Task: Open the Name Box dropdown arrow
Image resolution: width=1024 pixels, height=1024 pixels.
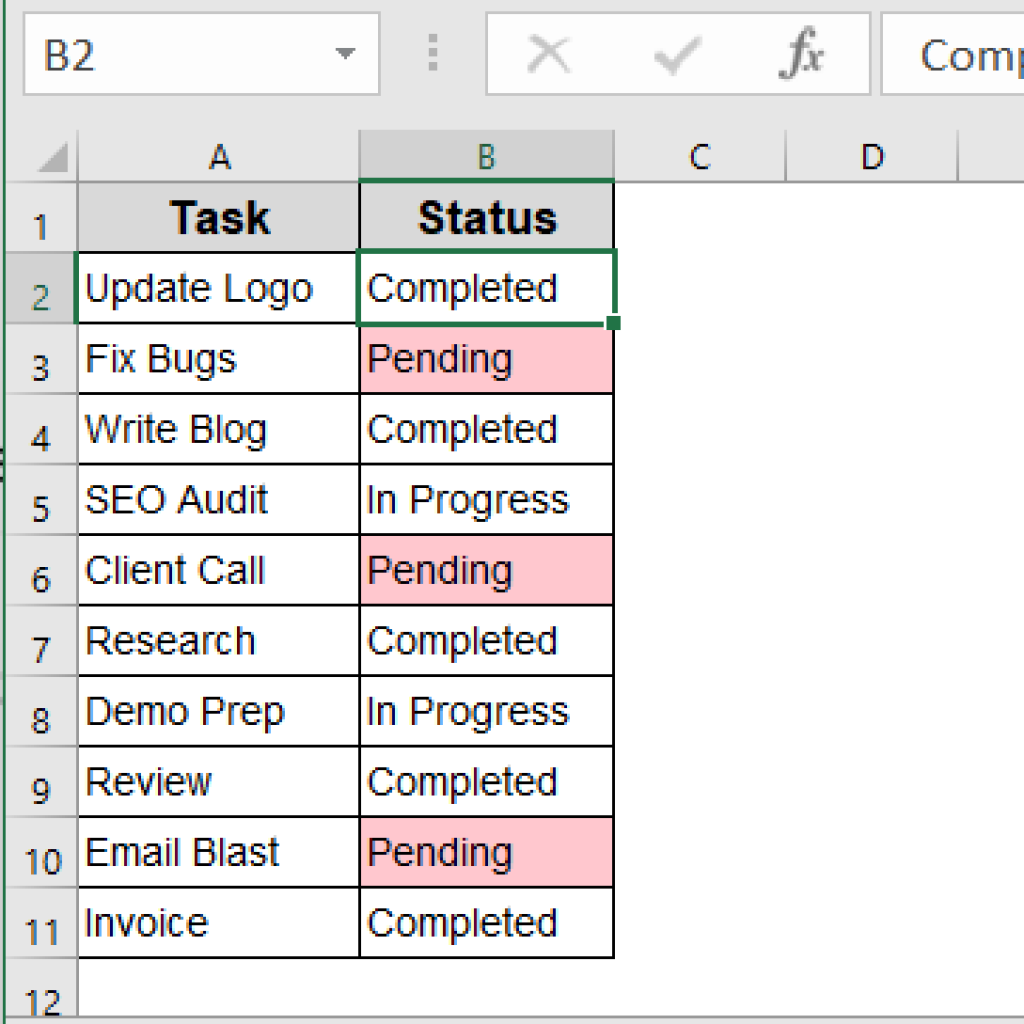Action: 344,54
